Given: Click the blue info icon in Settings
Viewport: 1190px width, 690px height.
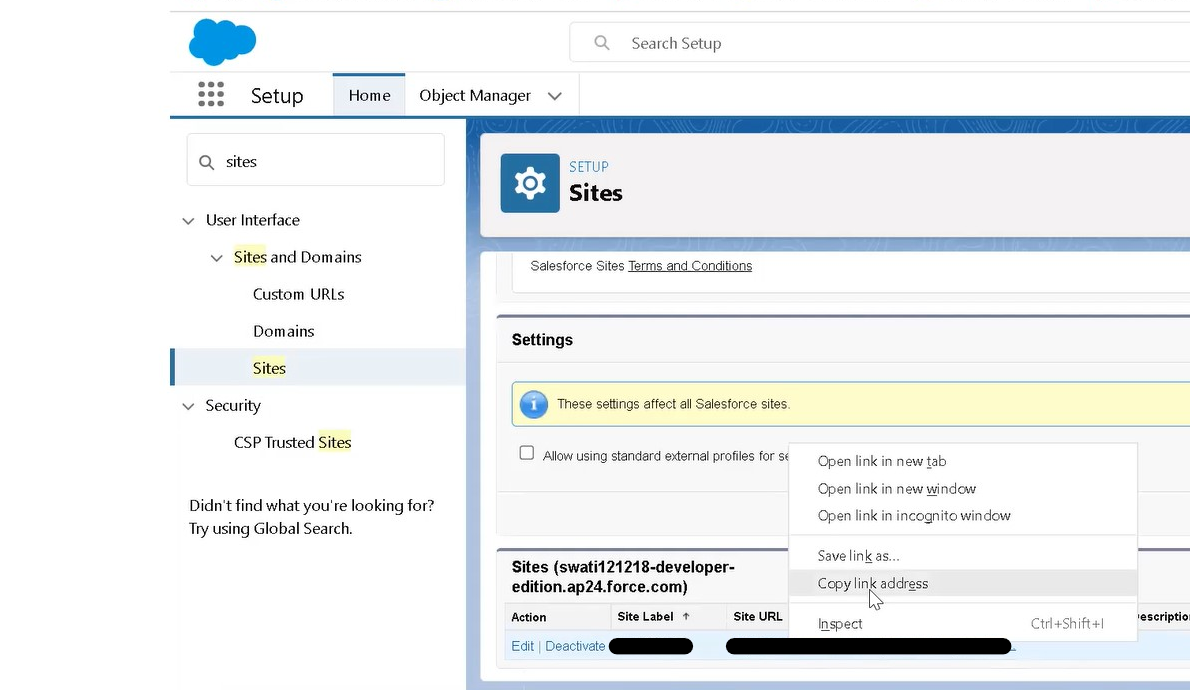Looking at the screenshot, I should point(534,405).
